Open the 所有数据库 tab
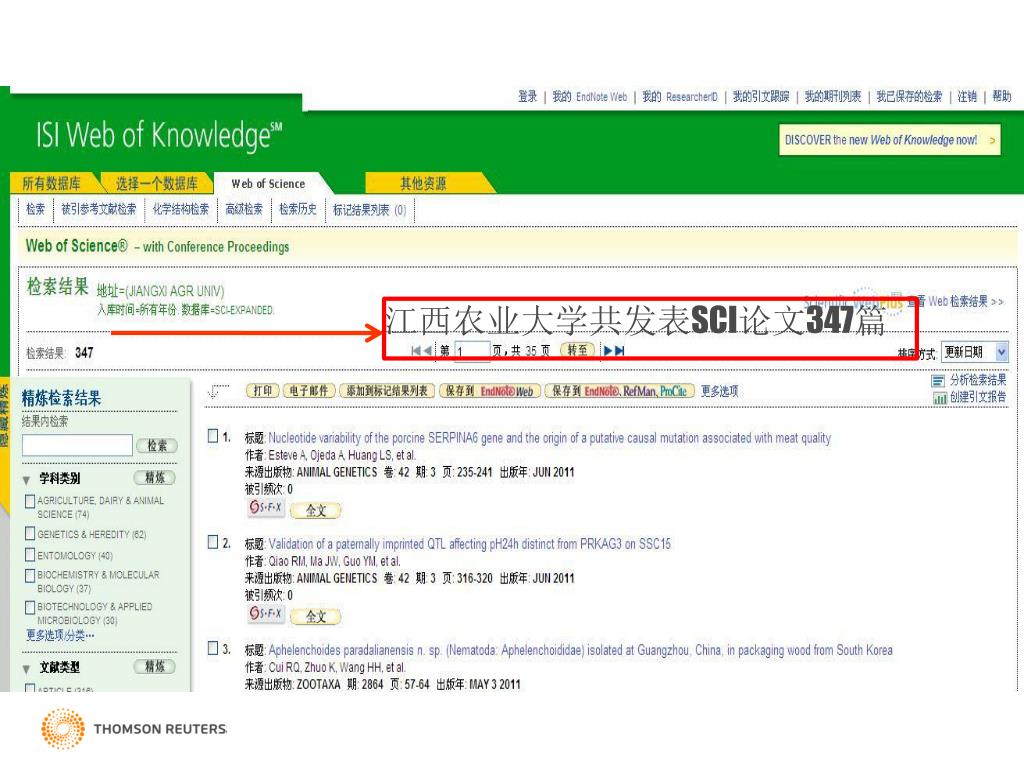Viewport: 1024px width, 768px height. tap(52, 184)
